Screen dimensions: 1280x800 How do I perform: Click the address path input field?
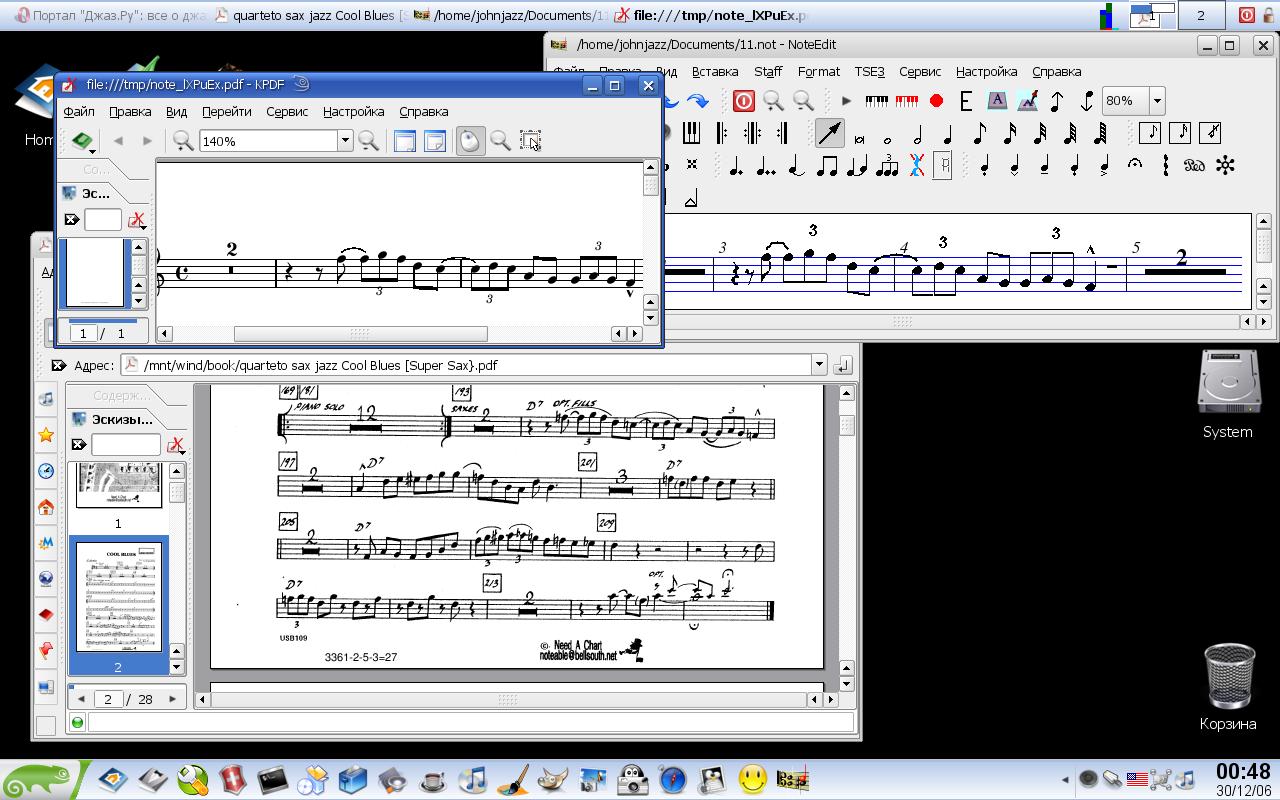click(465, 365)
